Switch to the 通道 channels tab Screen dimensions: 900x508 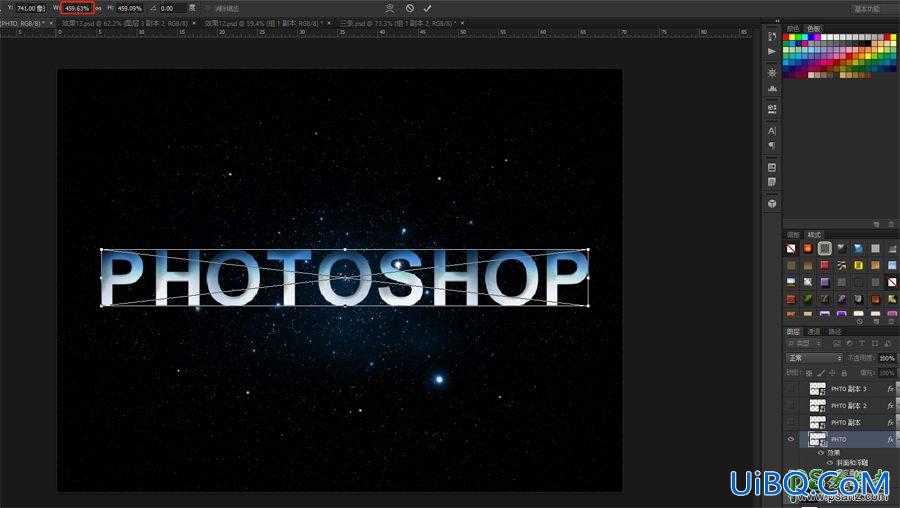point(814,332)
